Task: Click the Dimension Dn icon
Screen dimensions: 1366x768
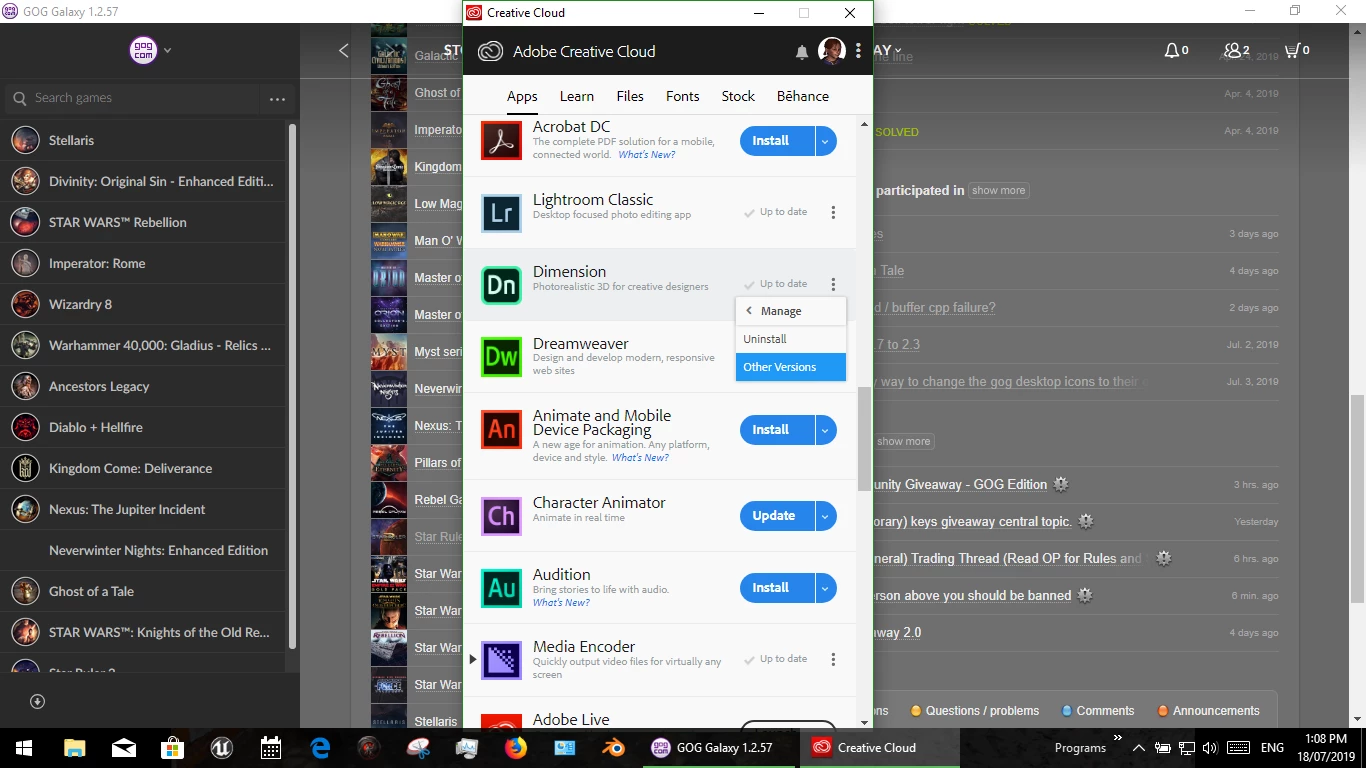Action: 501,285
